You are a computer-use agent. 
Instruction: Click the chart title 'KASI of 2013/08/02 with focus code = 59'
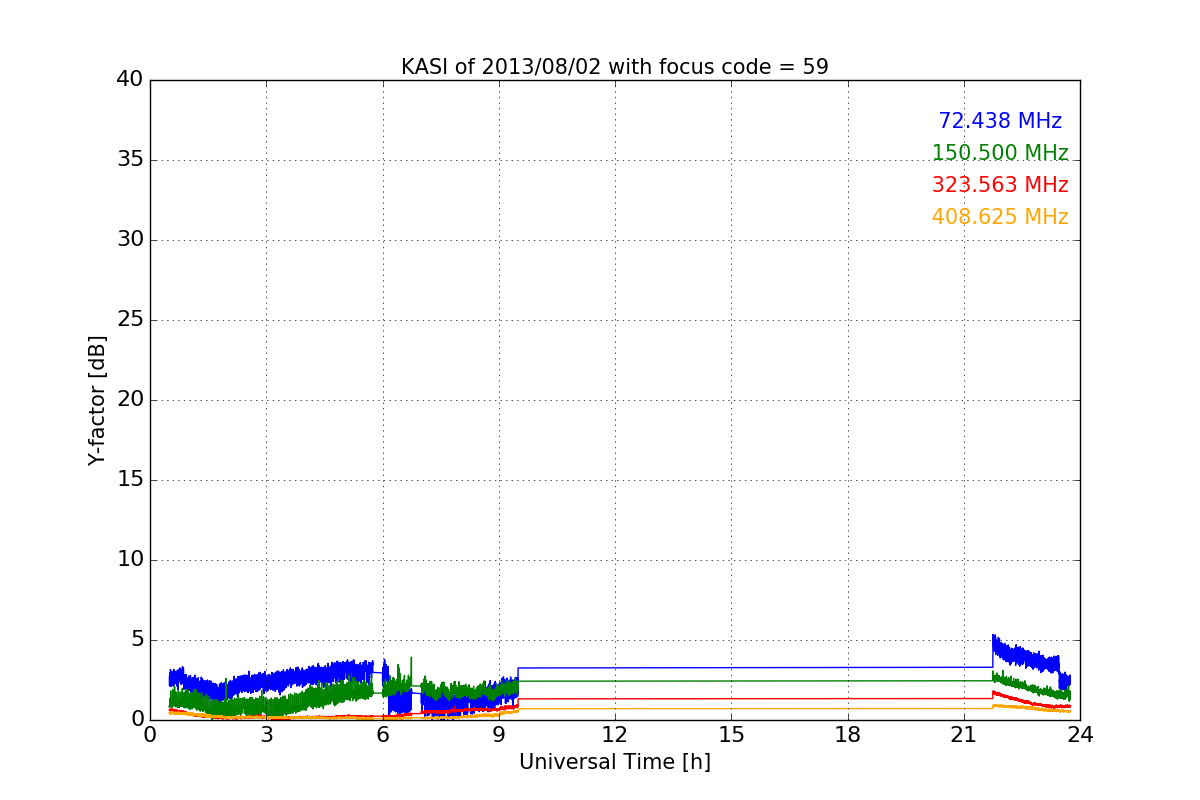pyautogui.click(x=615, y=67)
